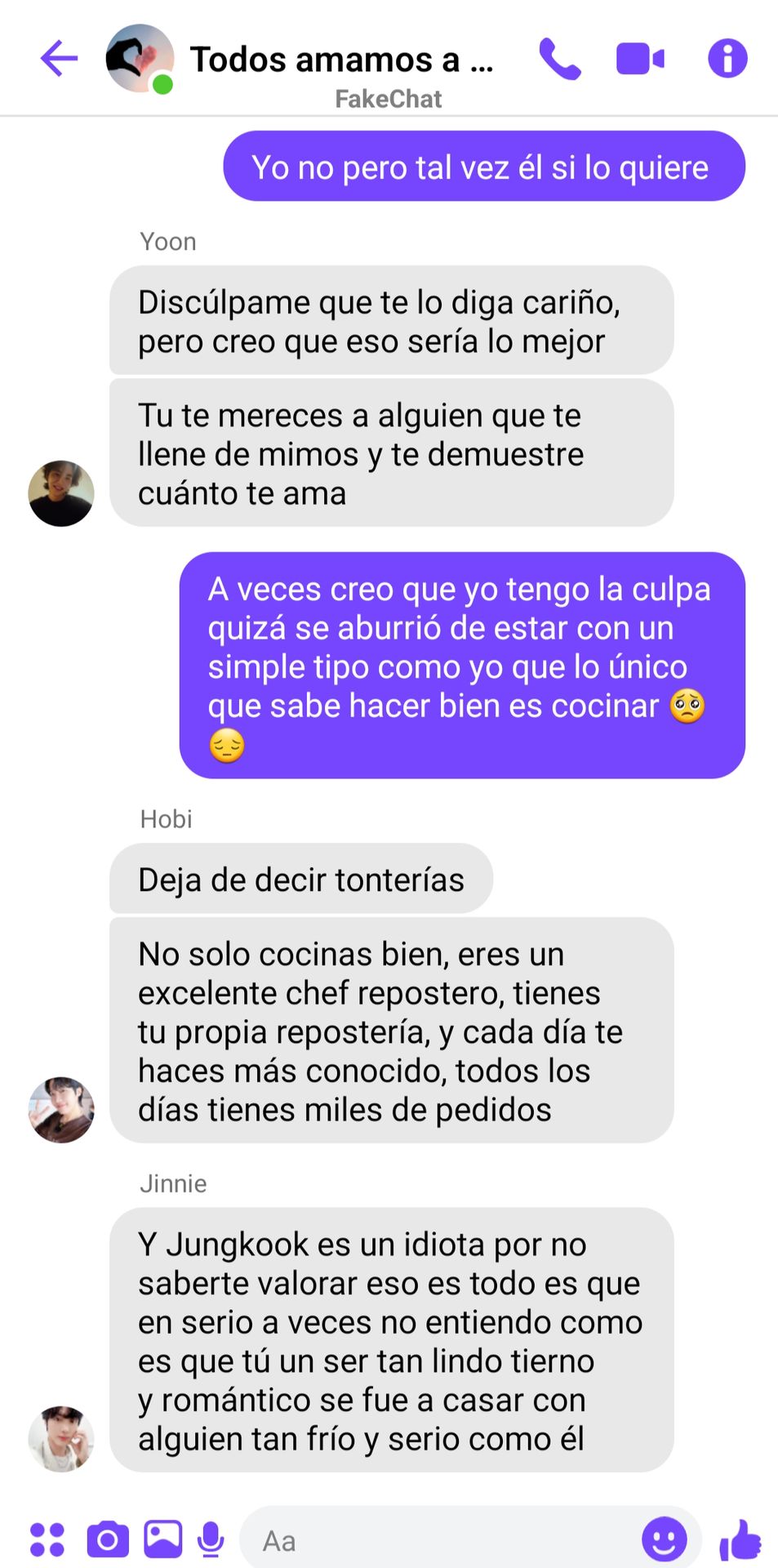Open the 'Todos amamos a ...' chat title
This screenshot has height=1568, width=778.
point(341,60)
